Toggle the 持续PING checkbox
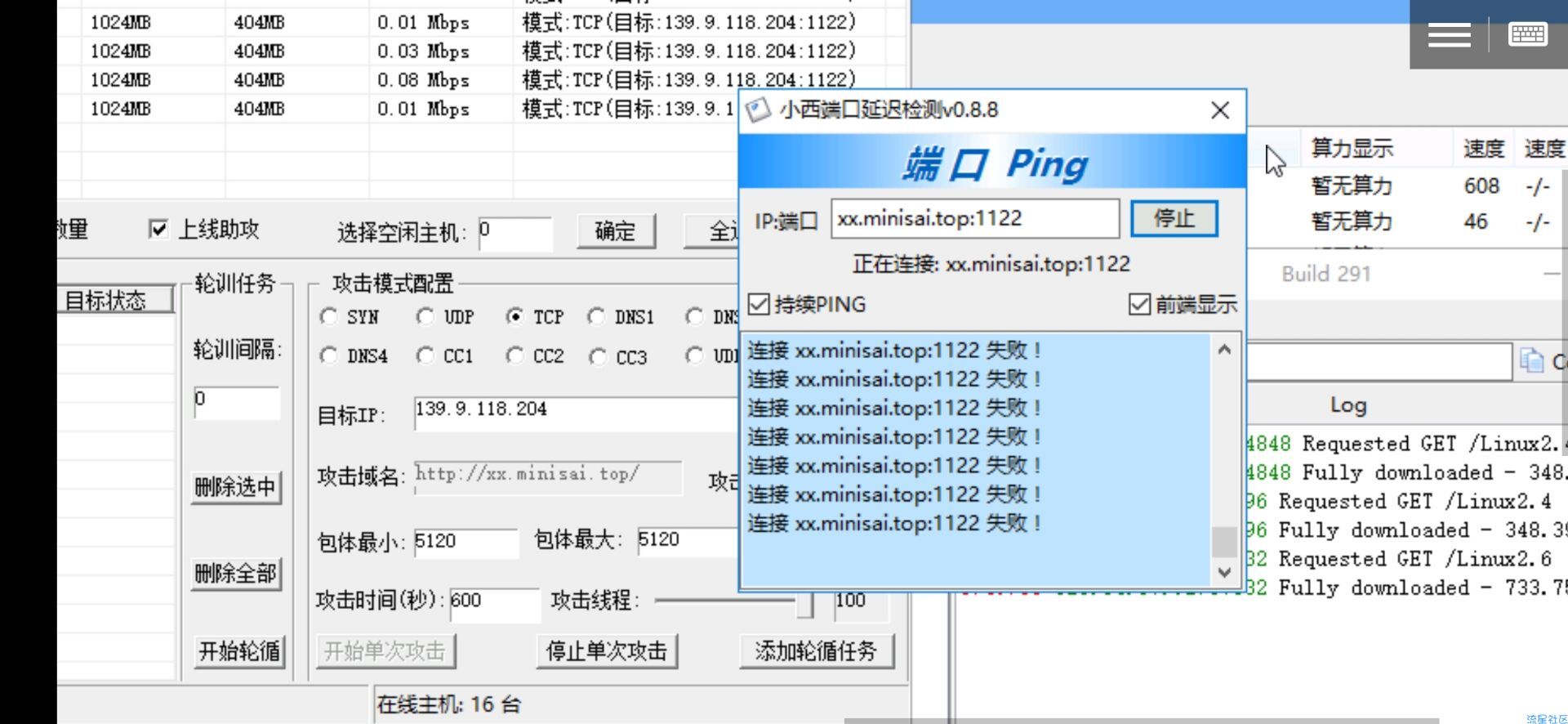1568x724 pixels. tap(759, 304)
